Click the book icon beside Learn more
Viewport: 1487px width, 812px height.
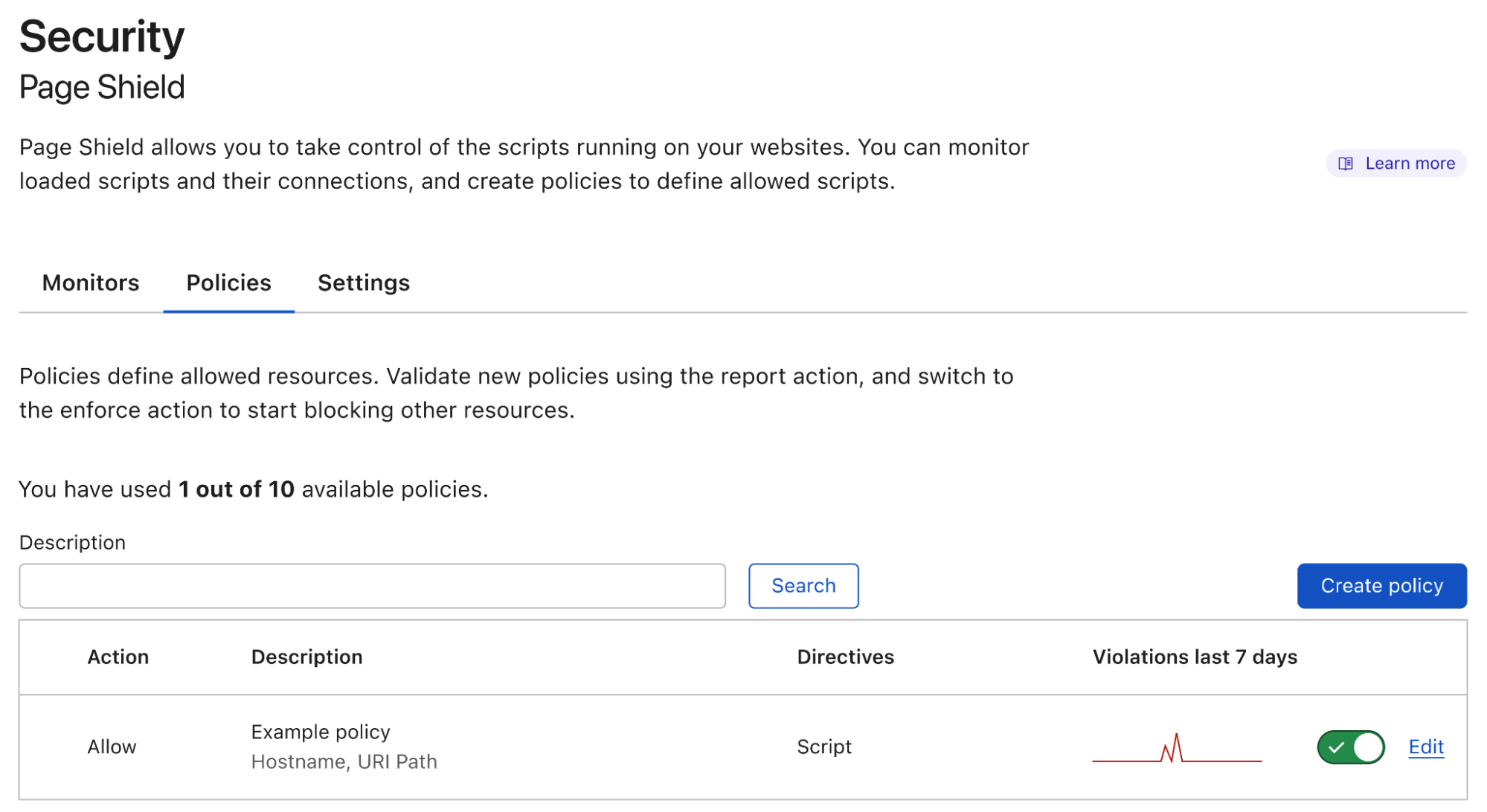(x=1345, y=164)
